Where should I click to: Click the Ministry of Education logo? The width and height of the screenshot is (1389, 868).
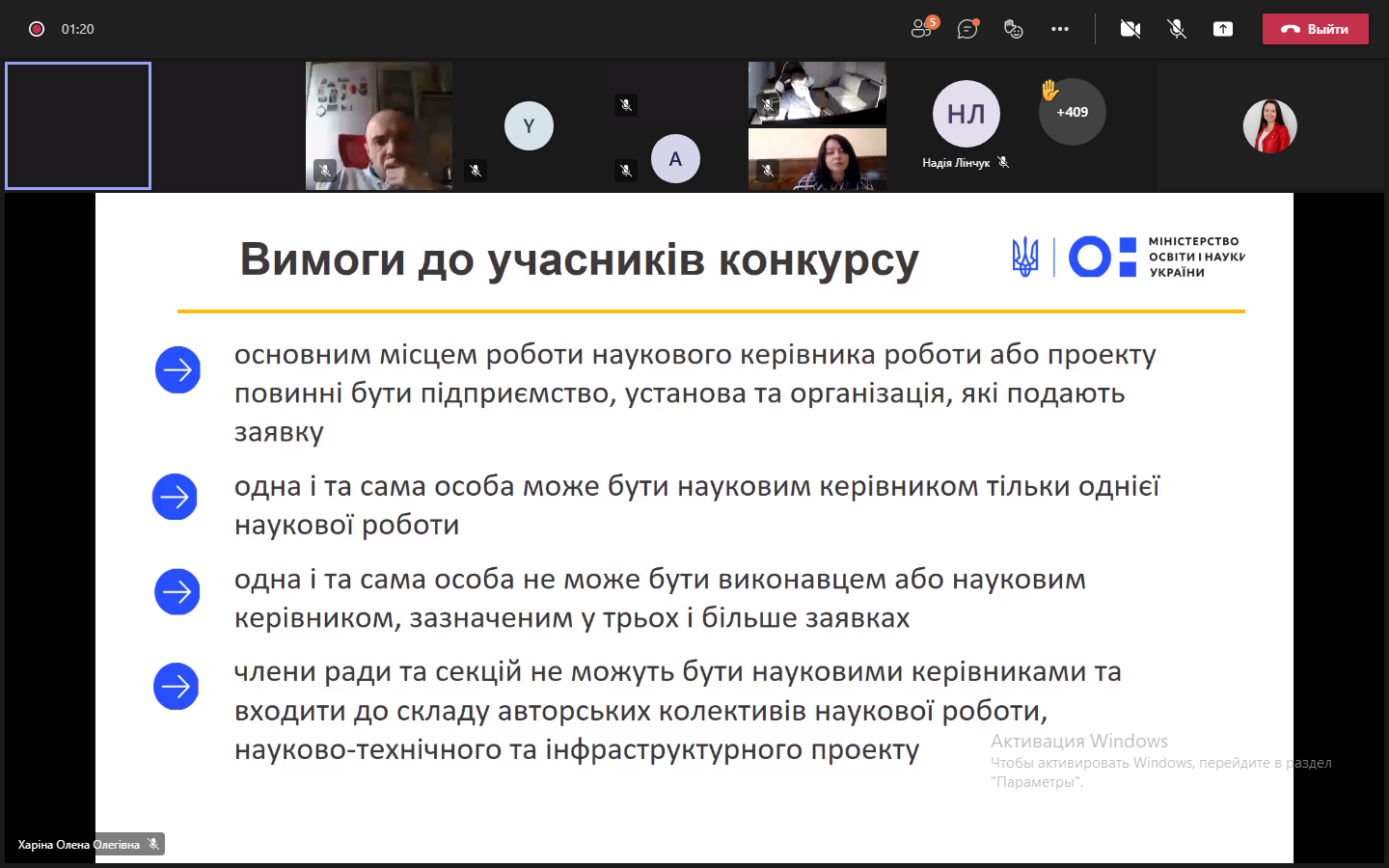coord(1157,257)
